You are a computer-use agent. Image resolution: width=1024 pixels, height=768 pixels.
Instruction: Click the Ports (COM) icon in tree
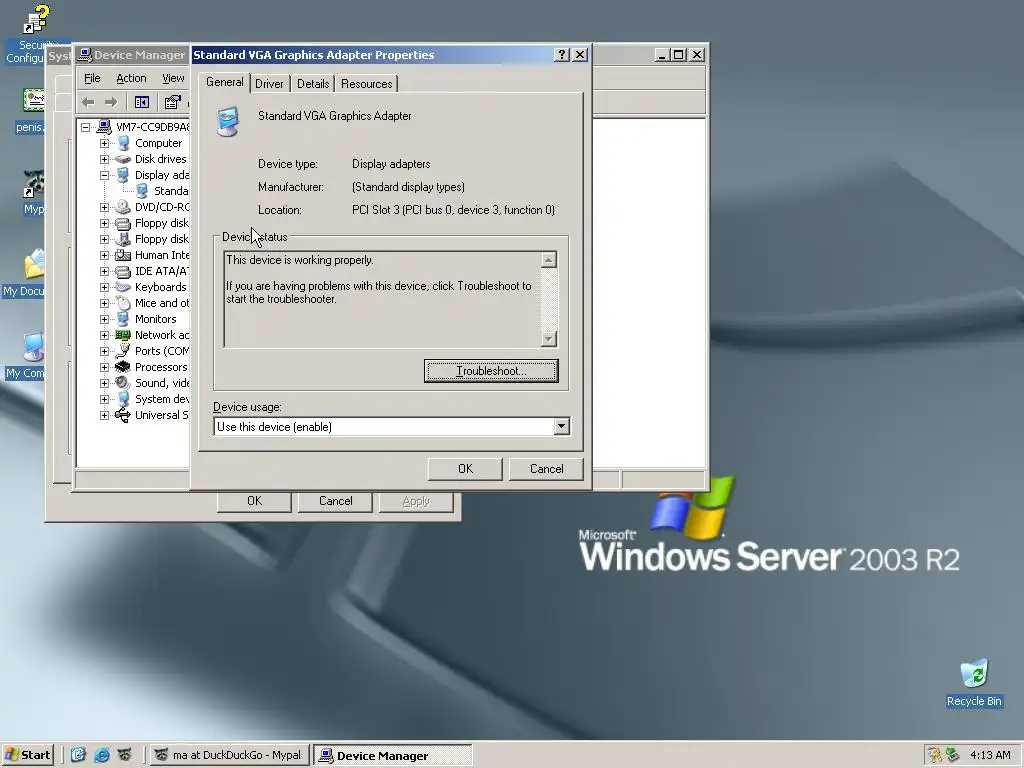click(123, 351)
